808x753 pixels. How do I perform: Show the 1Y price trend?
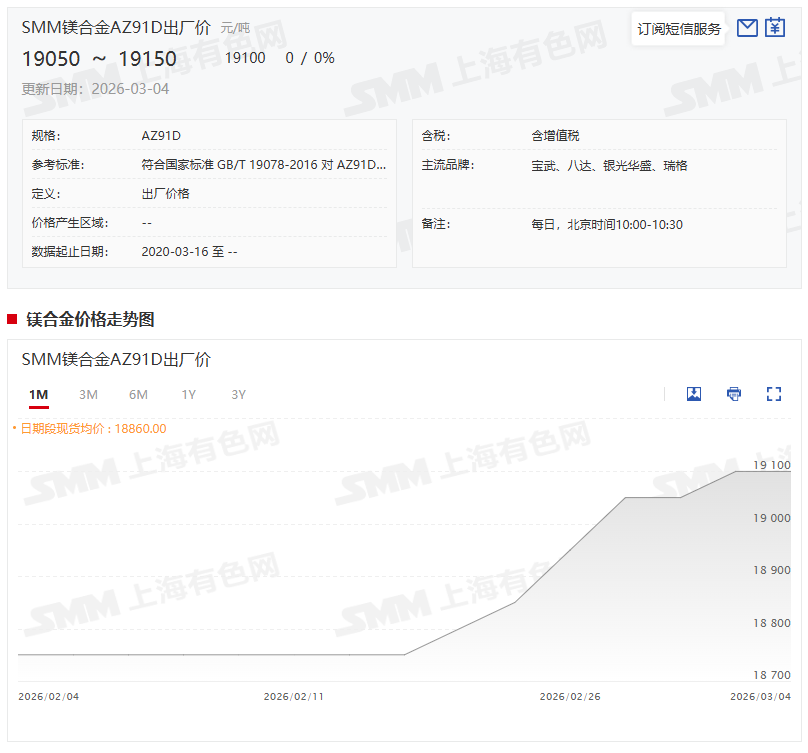click(188, 395)
